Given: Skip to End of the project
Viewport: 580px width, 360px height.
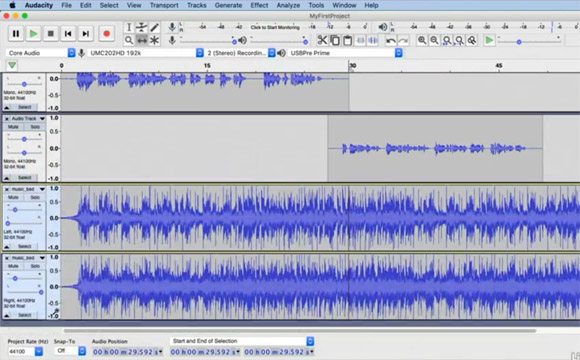Looking at the screenshot, I should [x=85, y=34].
